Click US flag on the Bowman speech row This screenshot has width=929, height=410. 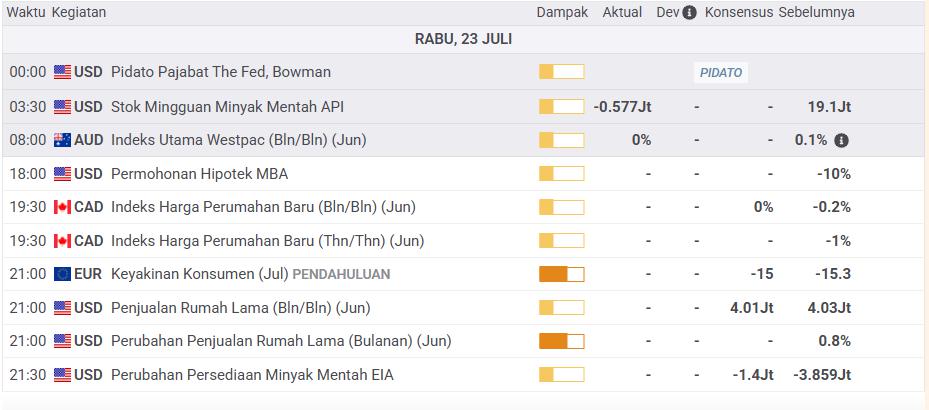62,72
